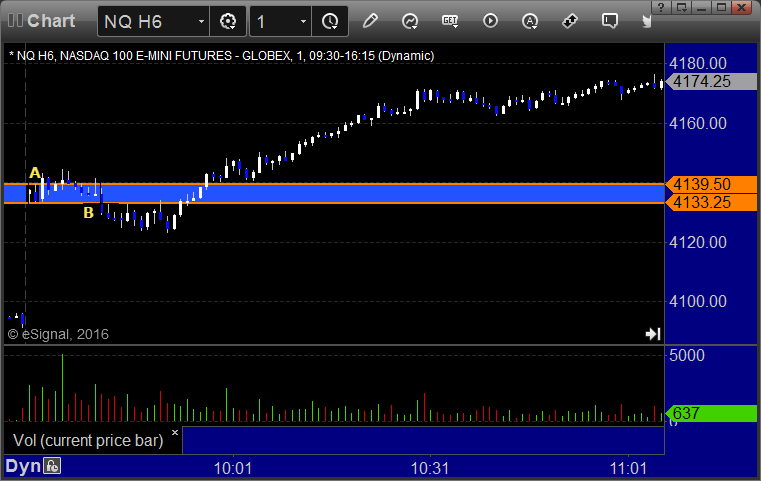The image size is (761, 481).
Task: Expand the interval 1 dropdown arrow
Action: tap(303, 21)
